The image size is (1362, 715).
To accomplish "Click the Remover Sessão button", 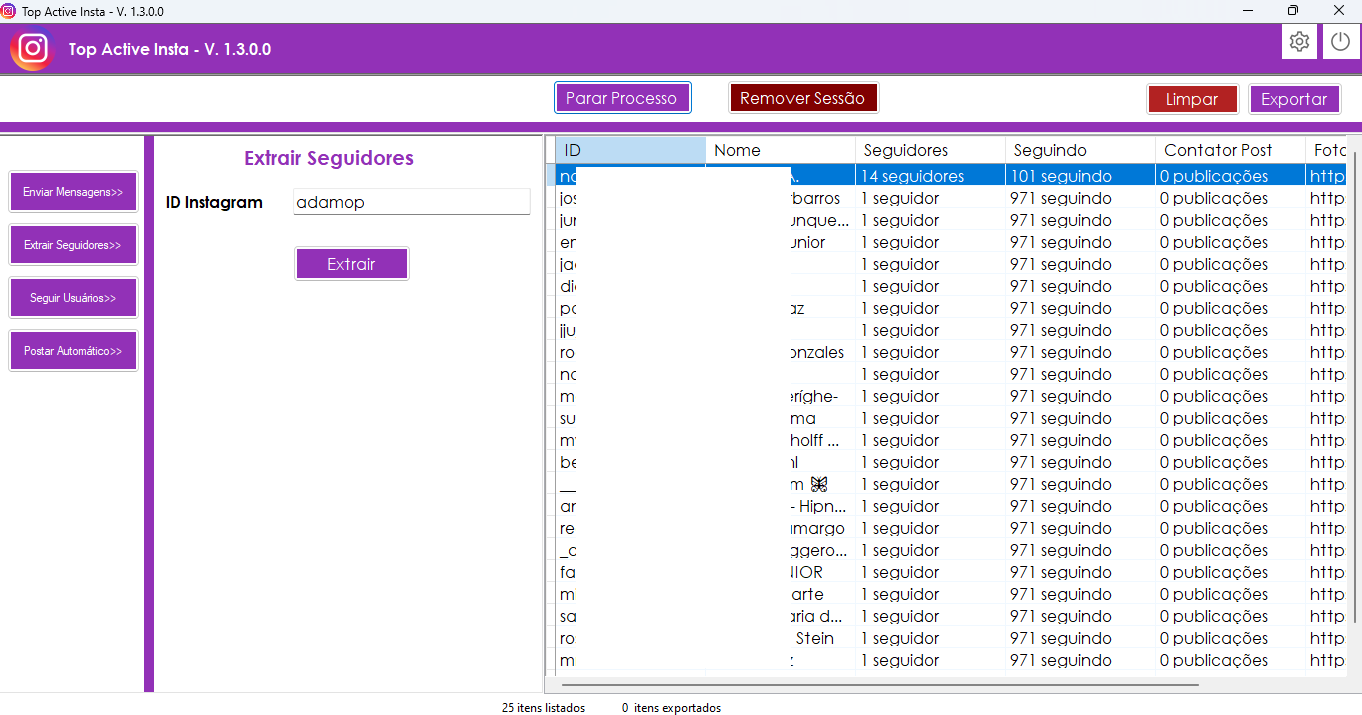I will pos(803,98).
